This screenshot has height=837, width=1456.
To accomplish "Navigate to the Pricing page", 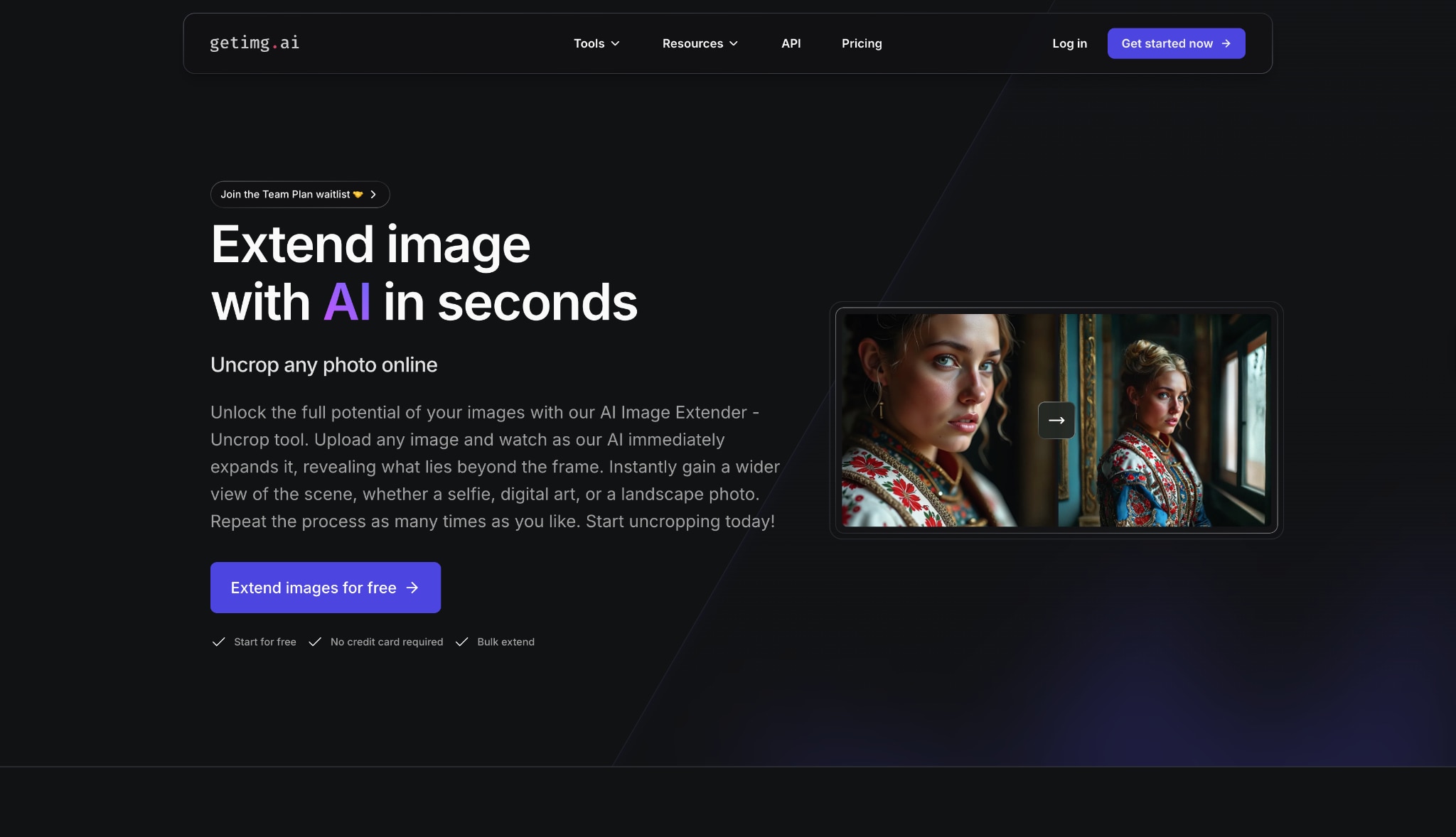I will coord(861,43).
